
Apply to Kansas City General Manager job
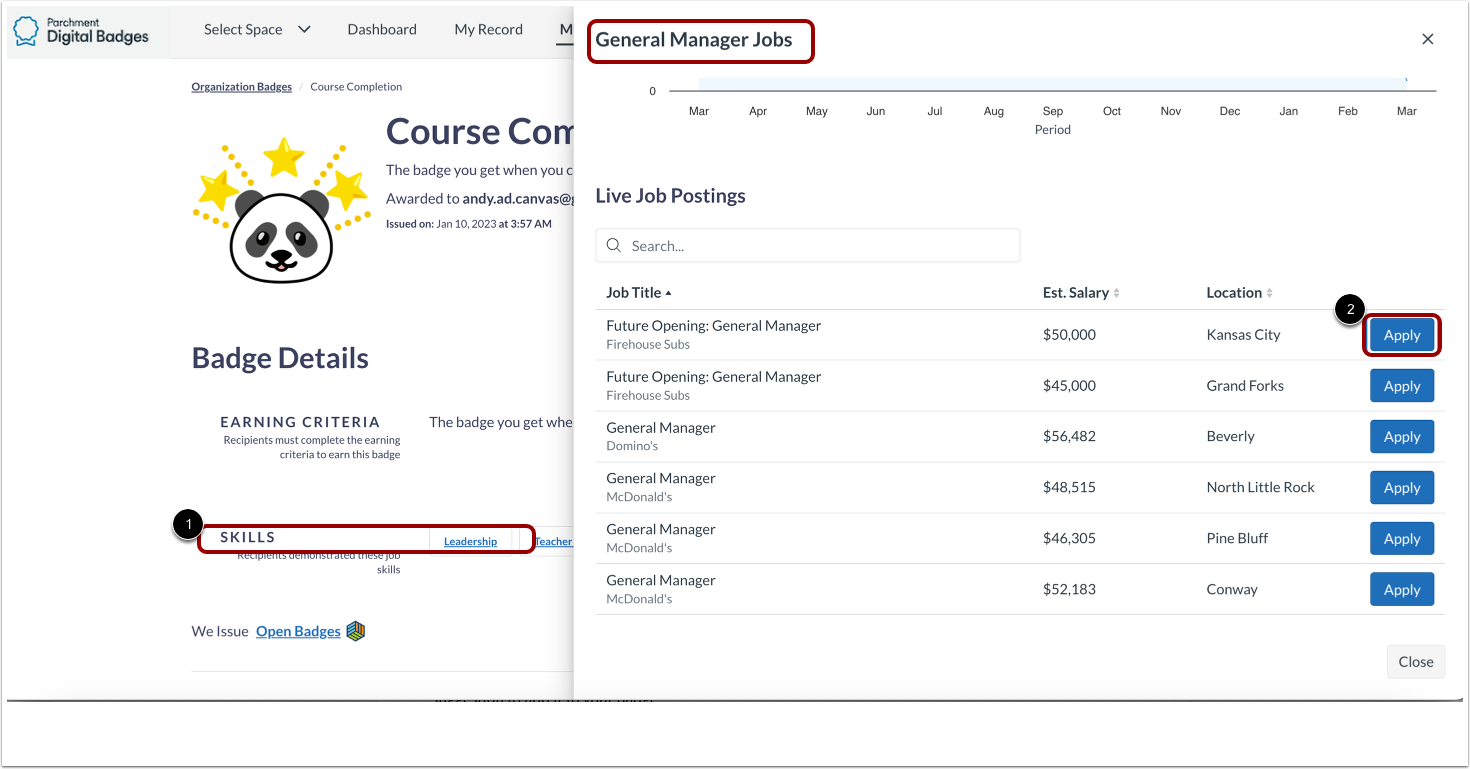pos(1402,335)
